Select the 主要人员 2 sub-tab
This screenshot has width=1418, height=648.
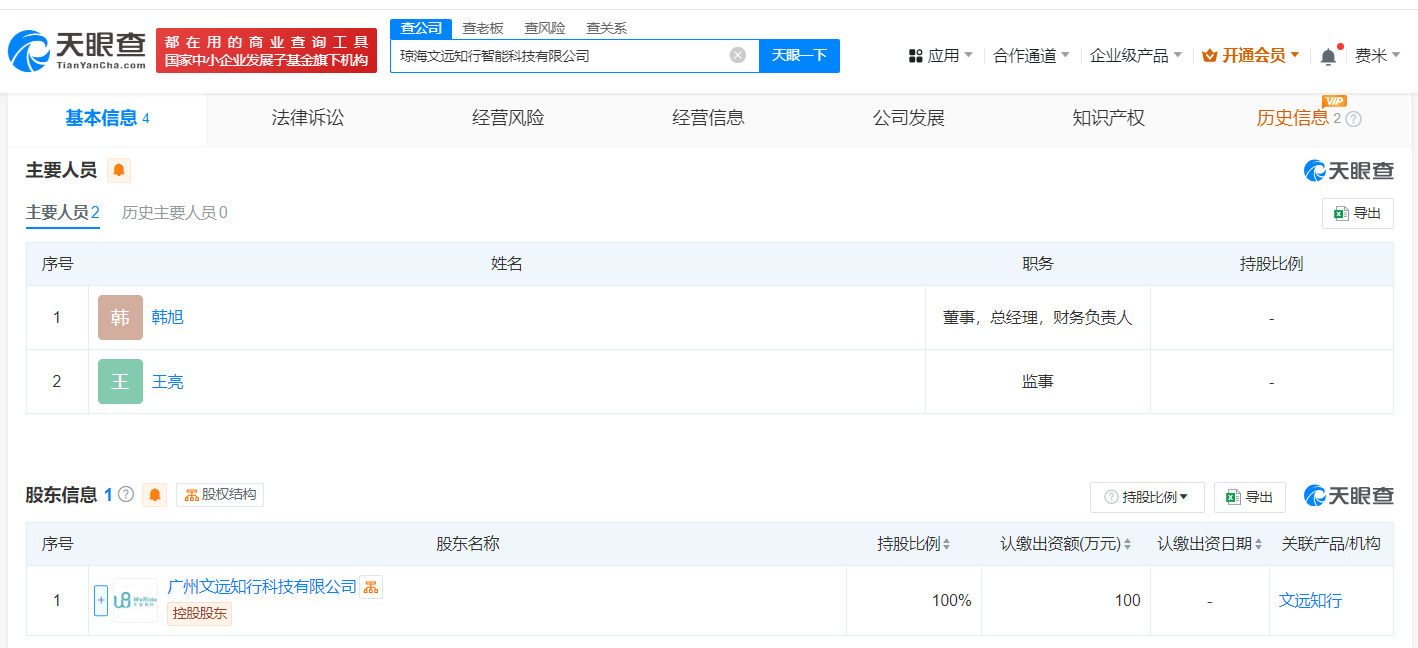[63, 212]
